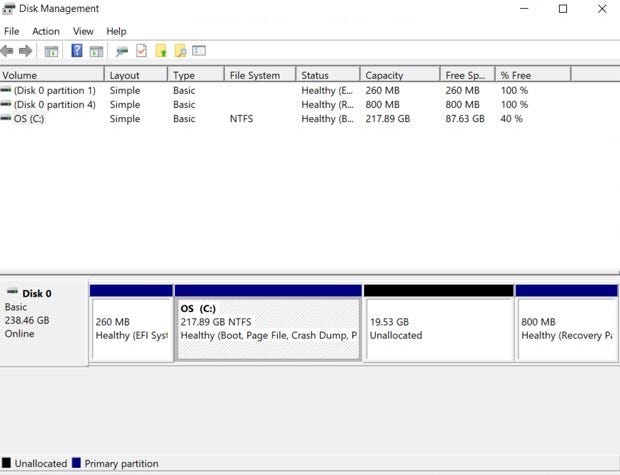
Task: Open the File menu
Action: point(12,31)
